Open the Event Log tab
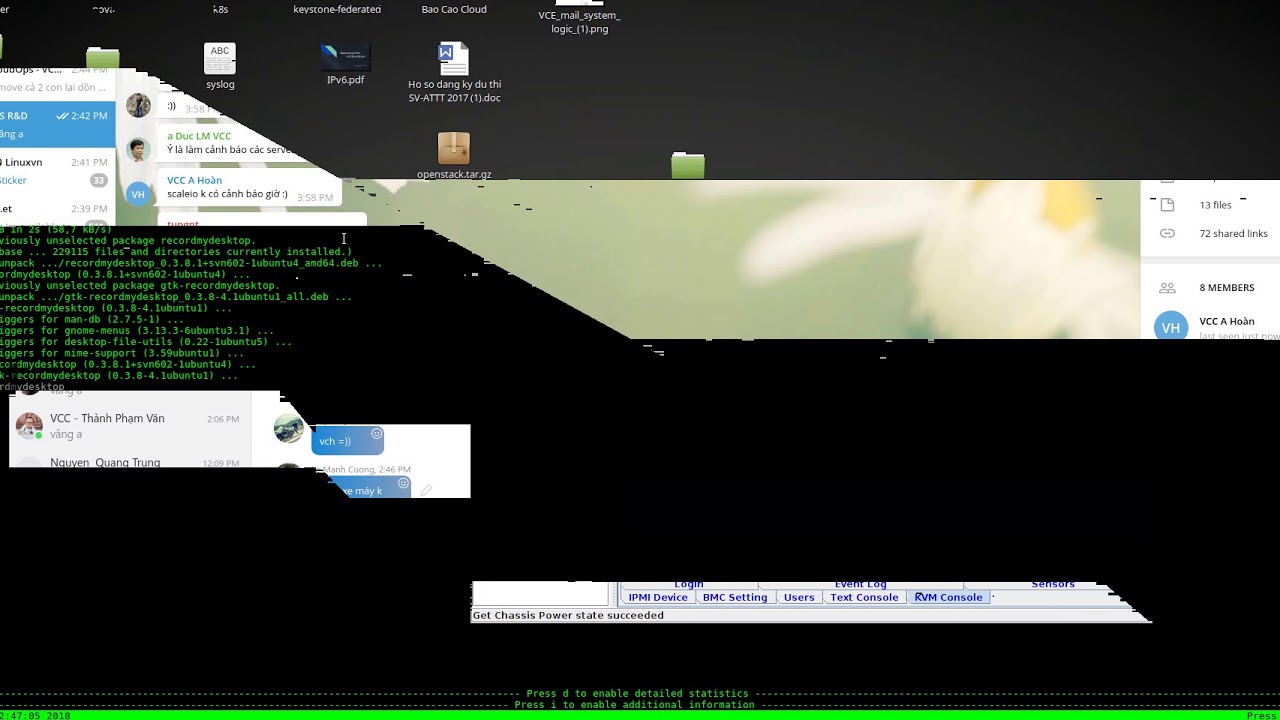The image size is (1280, 720). (860, 584)
